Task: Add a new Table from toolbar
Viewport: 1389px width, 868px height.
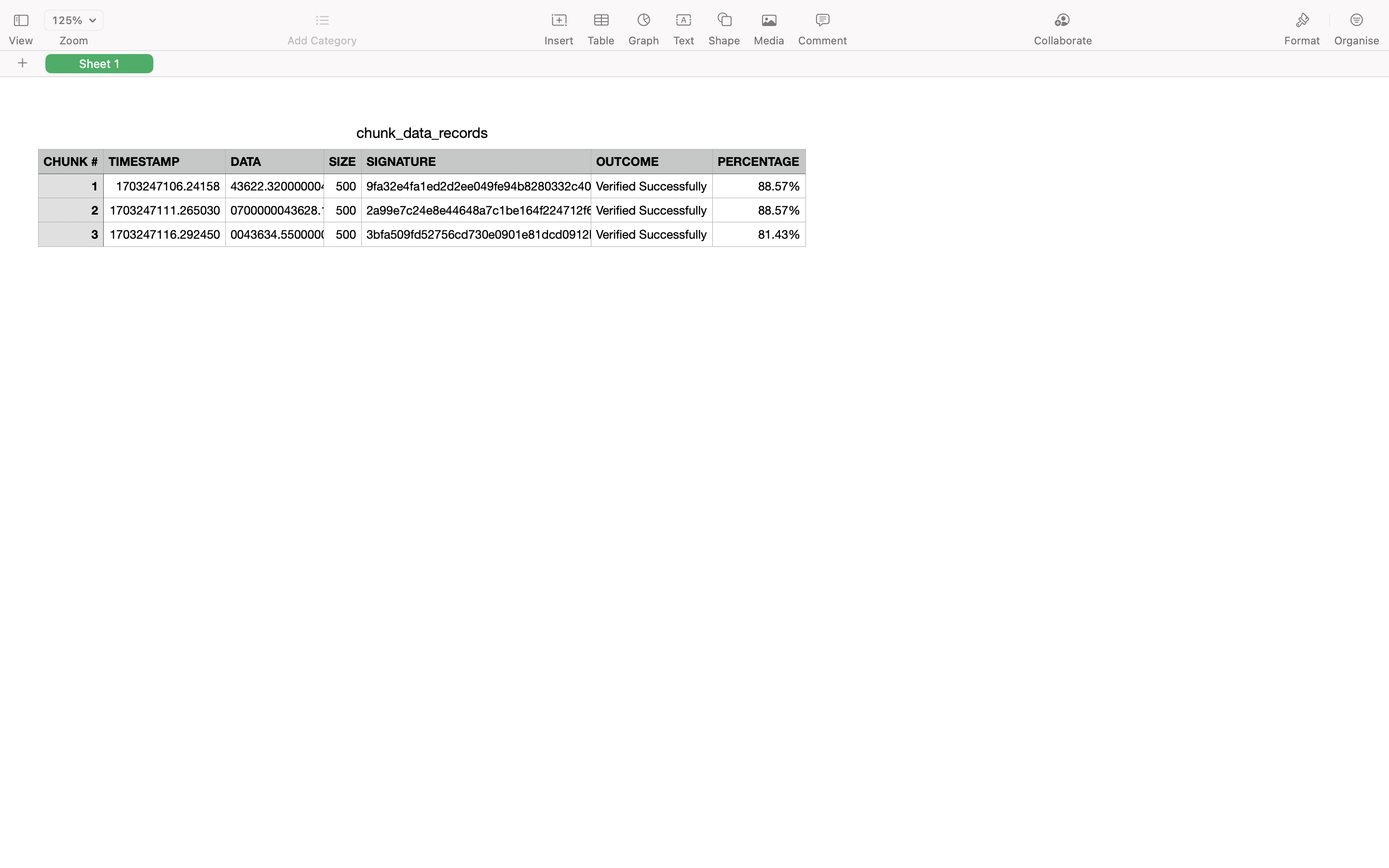Action: 601,21
